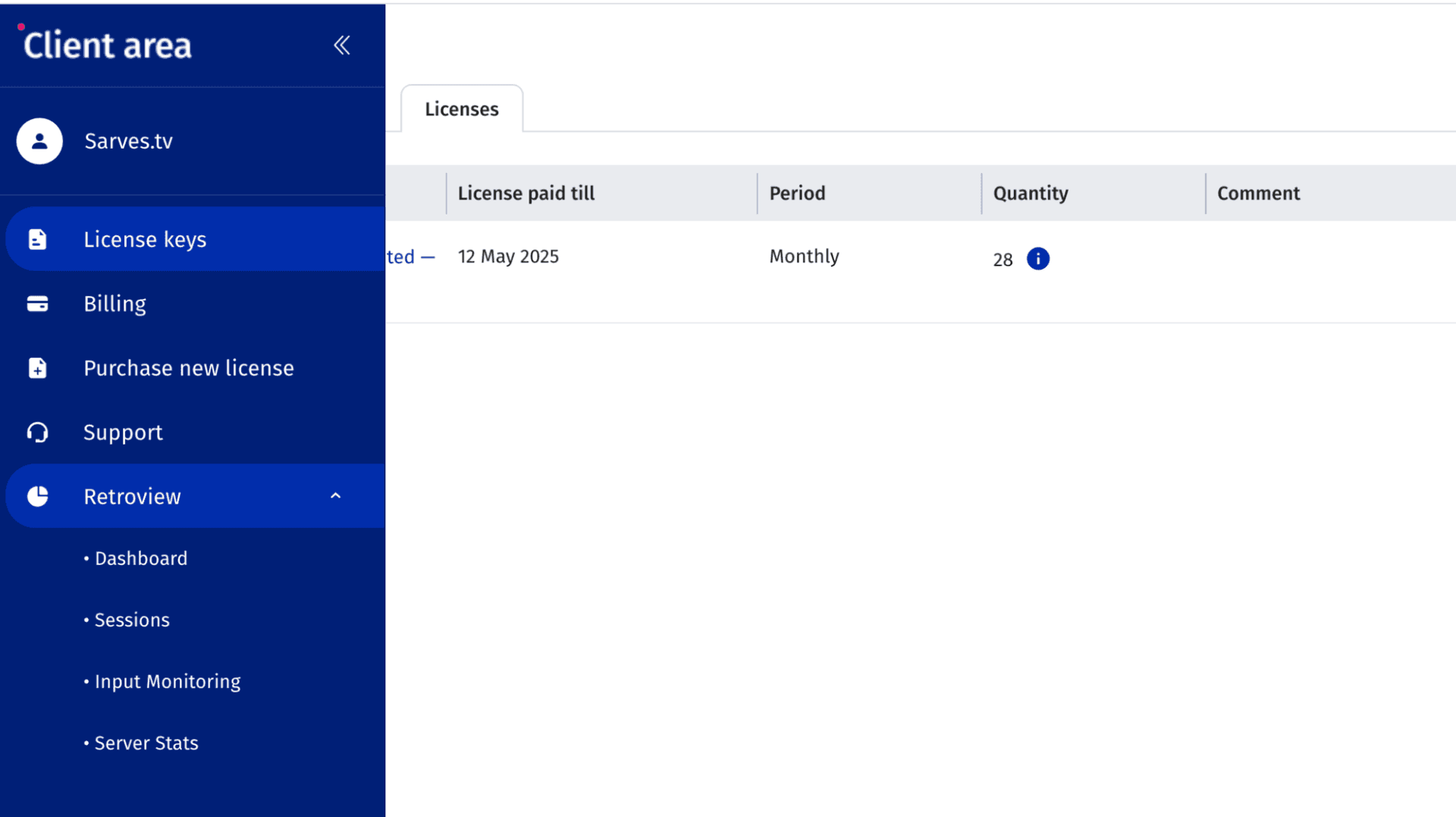
Task: Click the Support headset icon
Action: tap(37, 432)
